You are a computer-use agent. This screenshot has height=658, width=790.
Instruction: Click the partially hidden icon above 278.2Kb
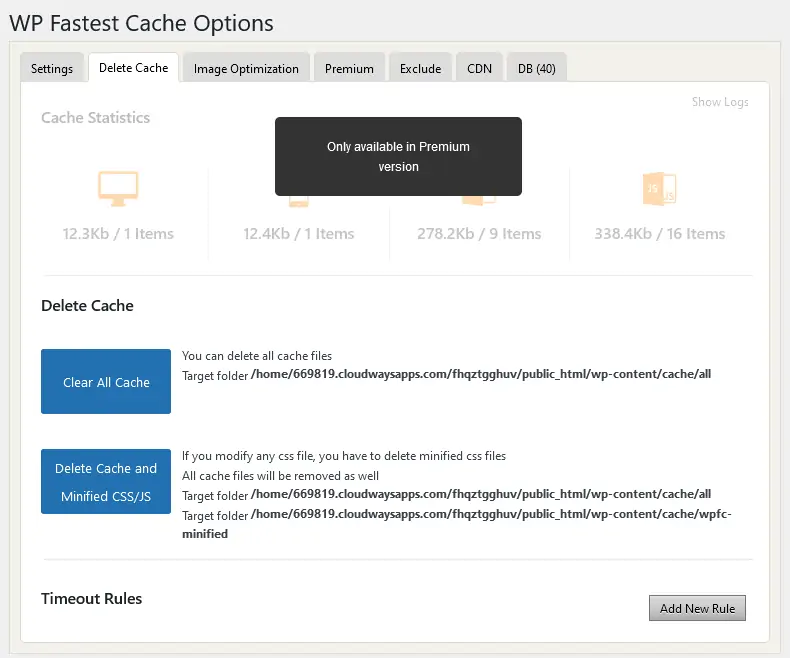[x=479, y=202]
